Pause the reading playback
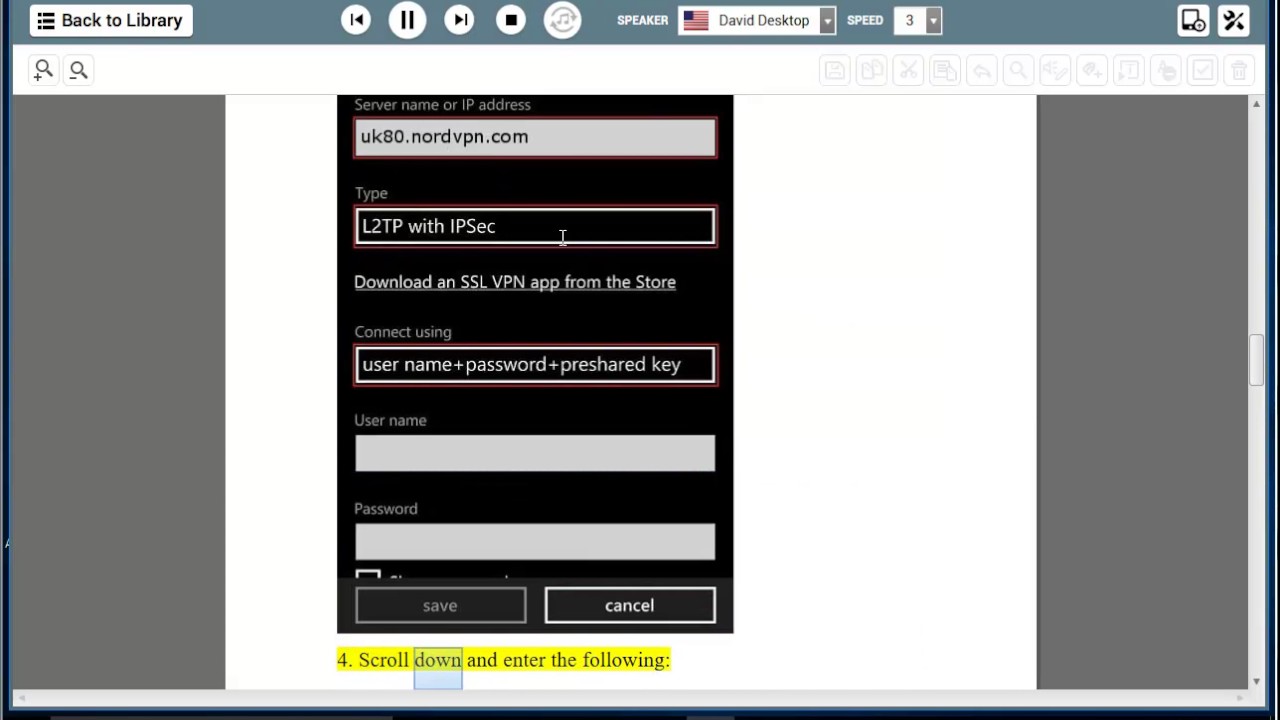Viewport: 1280px width, 720px height. click(x=407, y=20)
